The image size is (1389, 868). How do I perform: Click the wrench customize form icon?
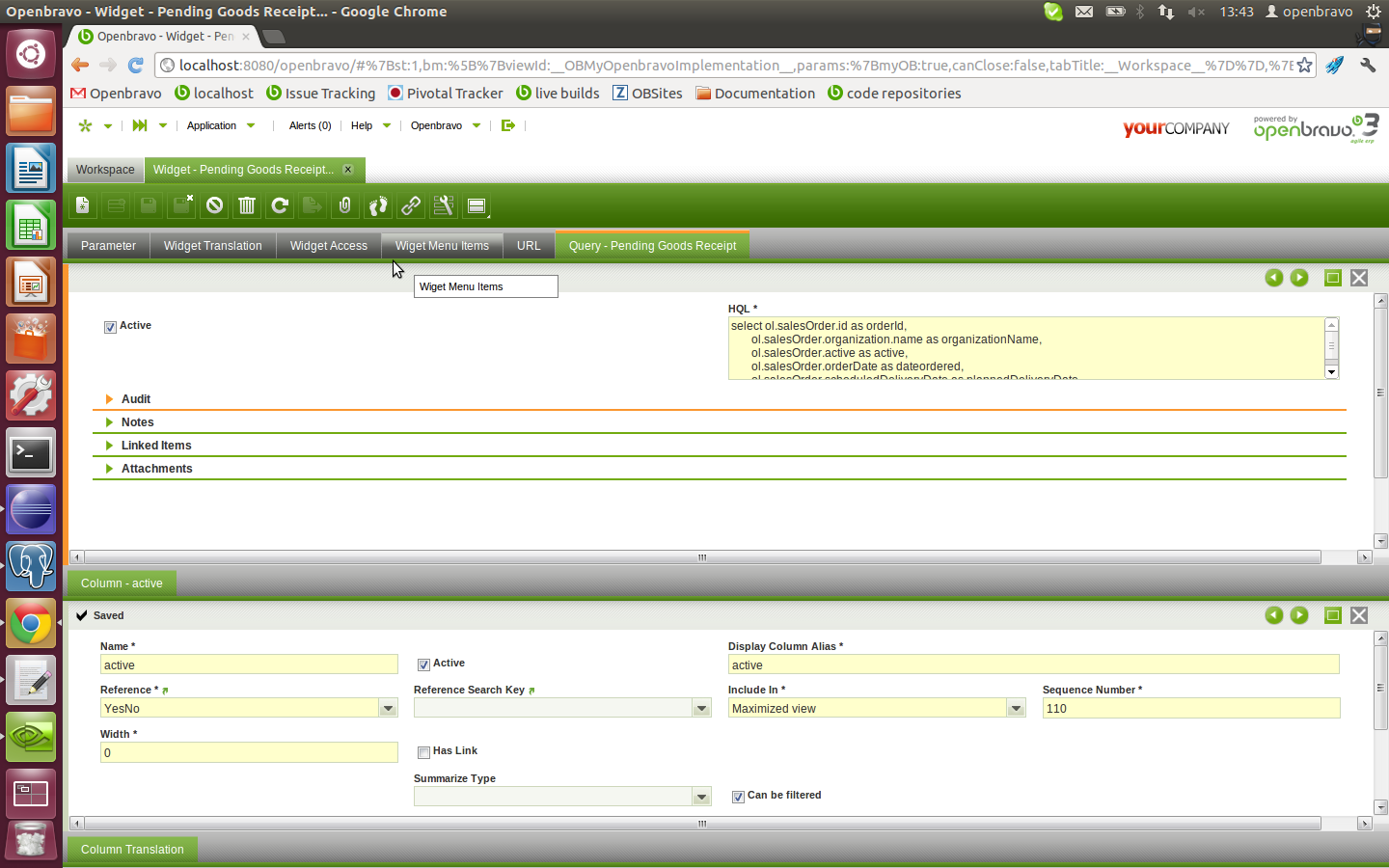[444, 205]
